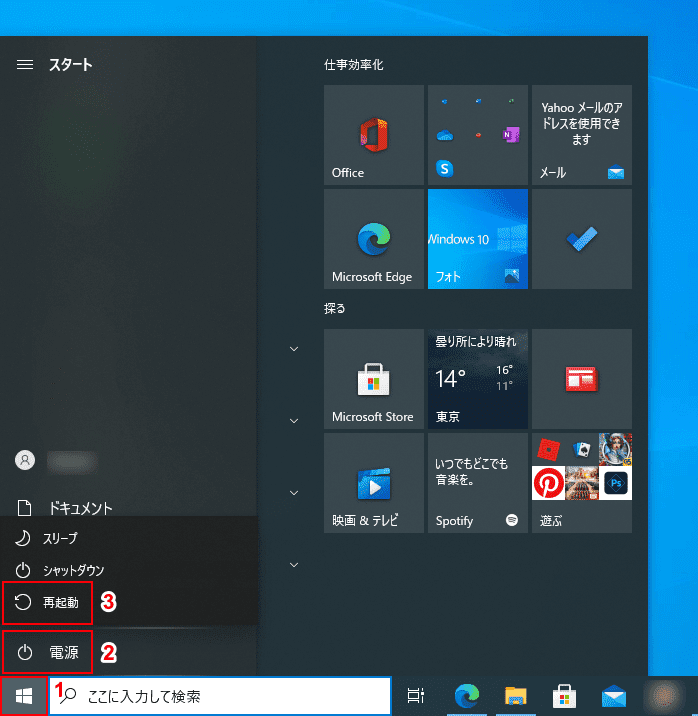
Task: Open the 映画 & テレビ tile
Action: pos(373,483)
